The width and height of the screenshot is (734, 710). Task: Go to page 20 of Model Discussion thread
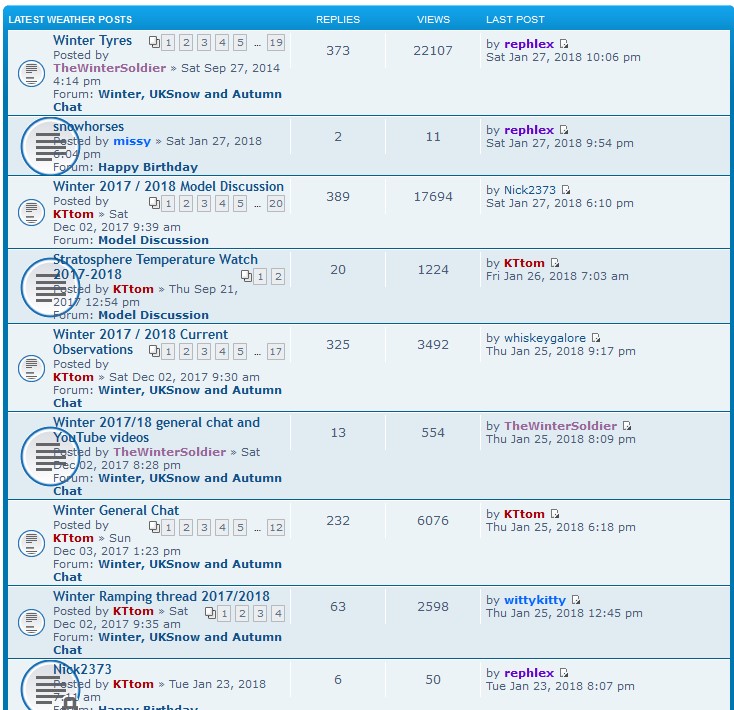click(x=276, y=204)
